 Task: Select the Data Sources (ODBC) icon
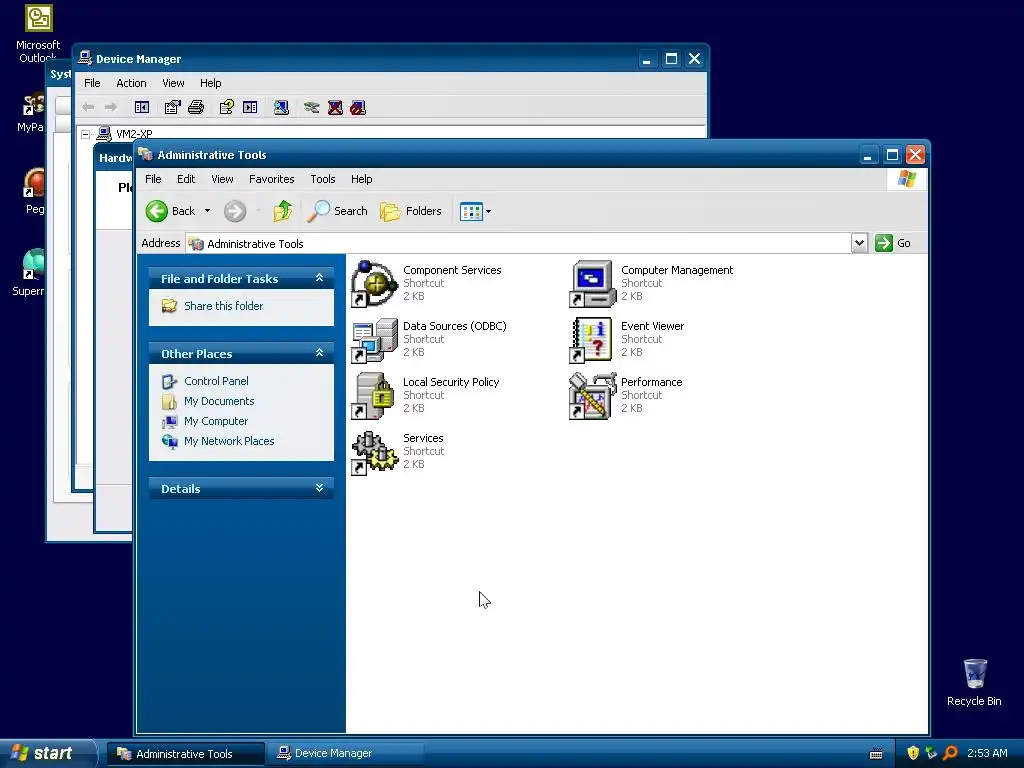coord(374,340)
